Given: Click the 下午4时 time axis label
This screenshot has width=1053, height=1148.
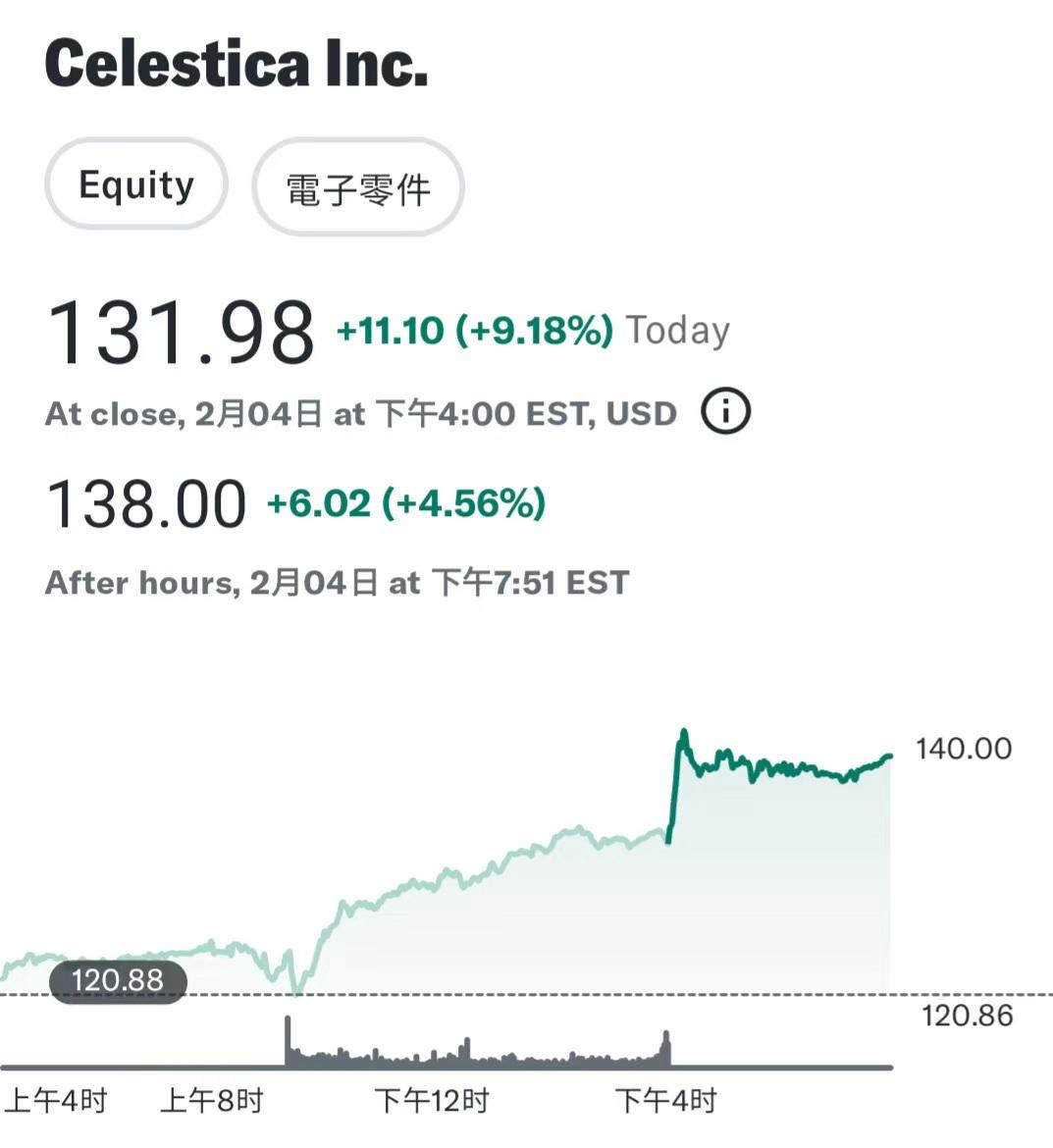Looking at the screenshot, I should click(x=665, y=1100).
